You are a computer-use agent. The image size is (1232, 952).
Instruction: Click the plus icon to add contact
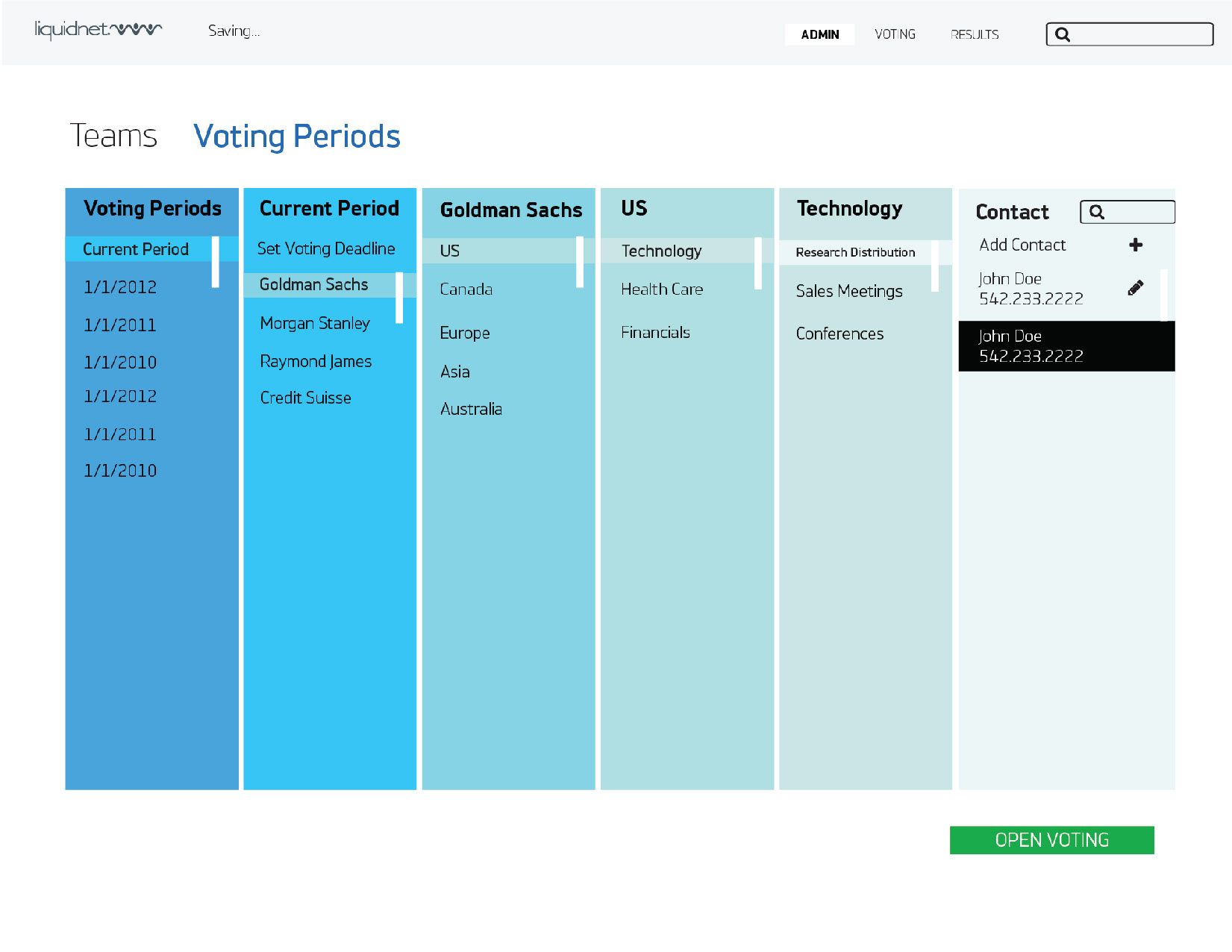coord(1136,245)
